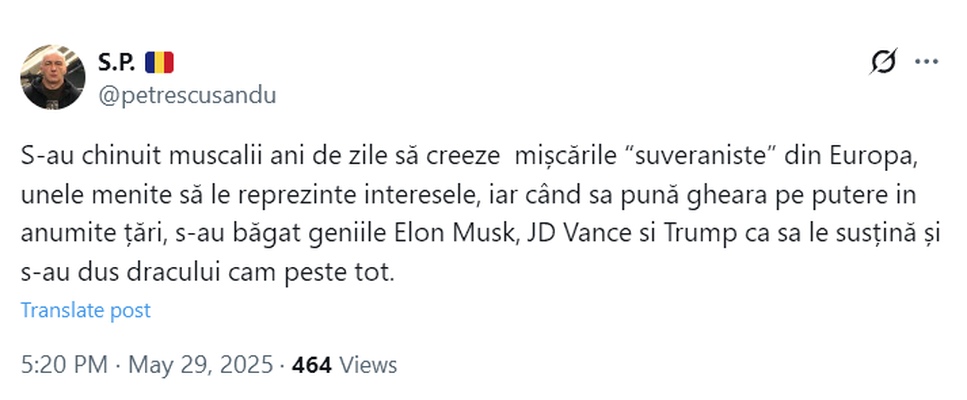This screenshot has width=967, height=400.
Task: Open the three-dot More options menu
Action: pyautogui.click(x=927, y=62)
